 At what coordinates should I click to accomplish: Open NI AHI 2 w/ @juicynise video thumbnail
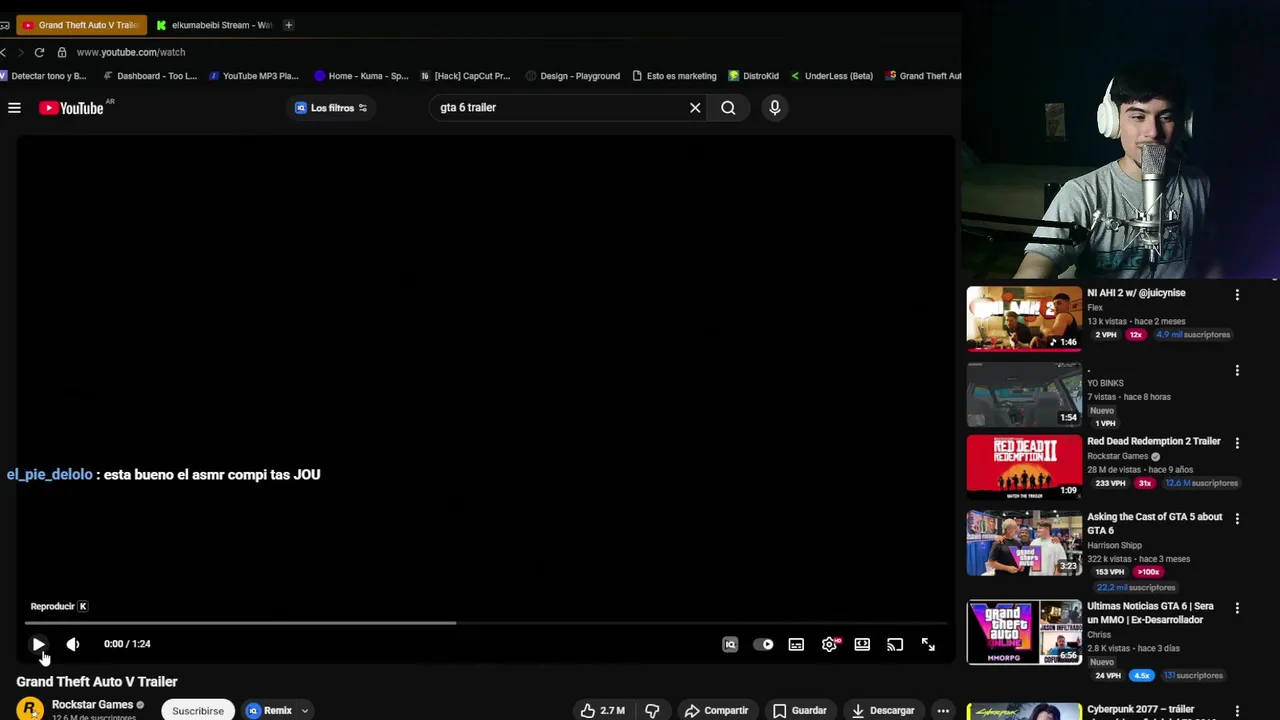1024,319
